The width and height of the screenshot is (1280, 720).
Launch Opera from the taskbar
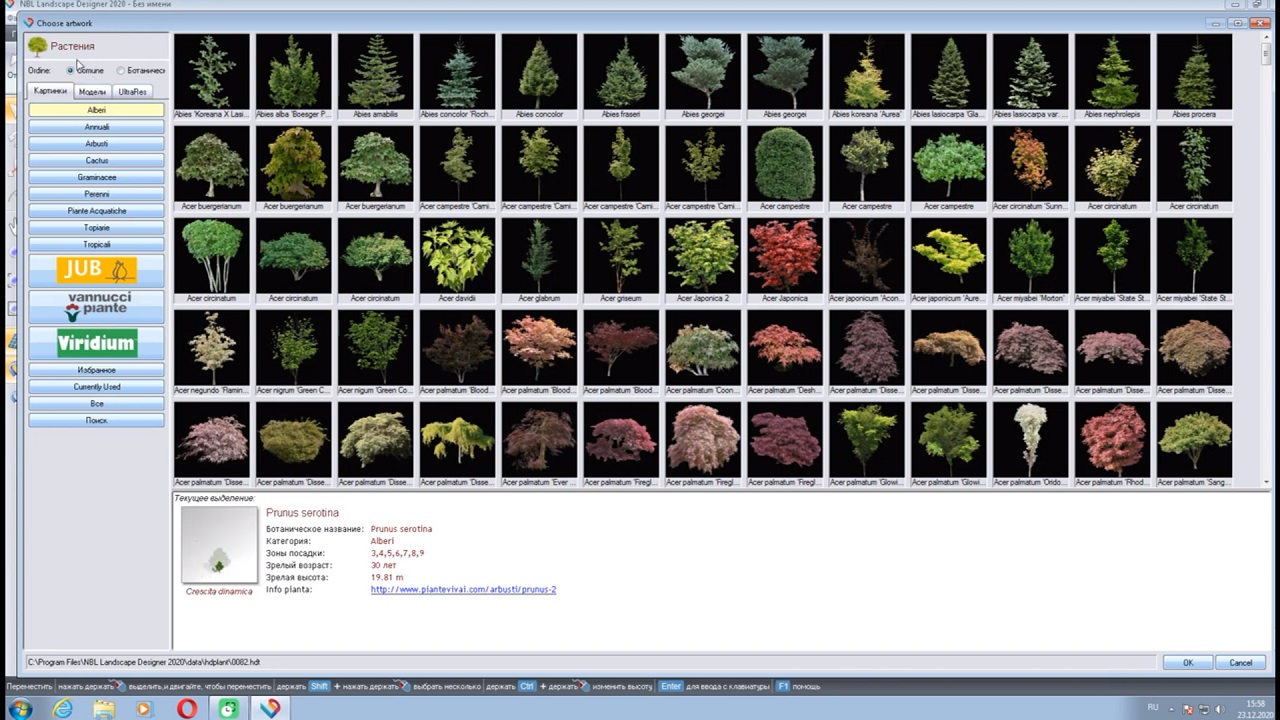pyautogui.click(x=187, y=709)
